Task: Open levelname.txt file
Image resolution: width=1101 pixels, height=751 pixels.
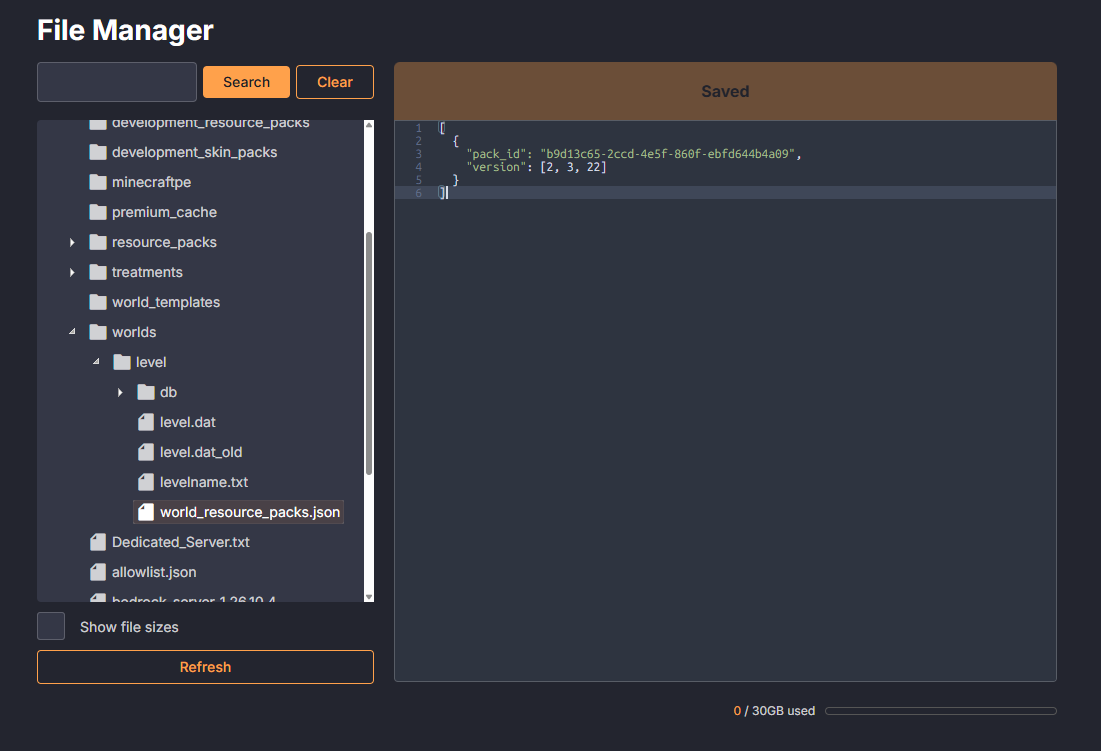Action: click(204, 482)
